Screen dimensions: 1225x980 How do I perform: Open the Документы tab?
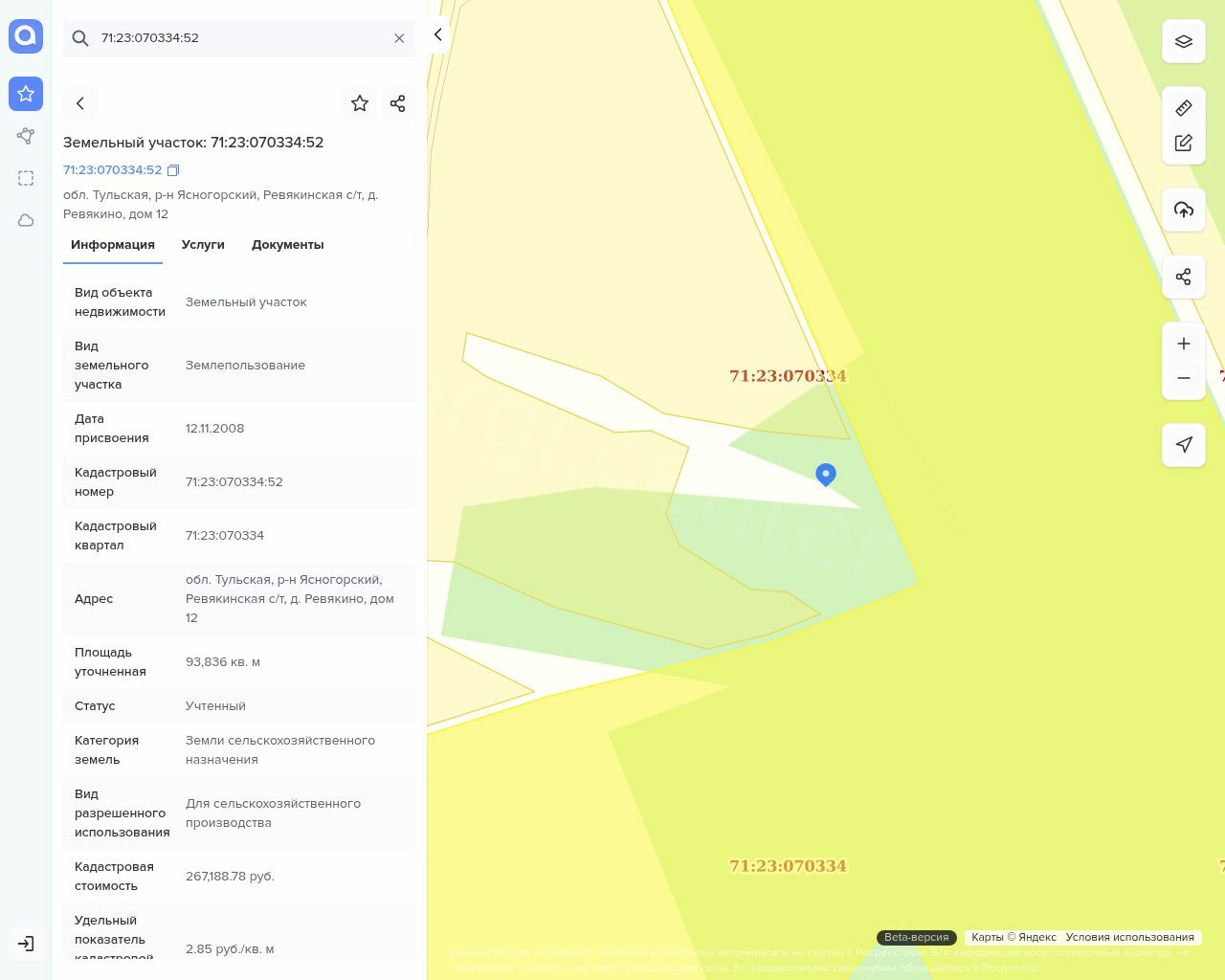[287, 245]
